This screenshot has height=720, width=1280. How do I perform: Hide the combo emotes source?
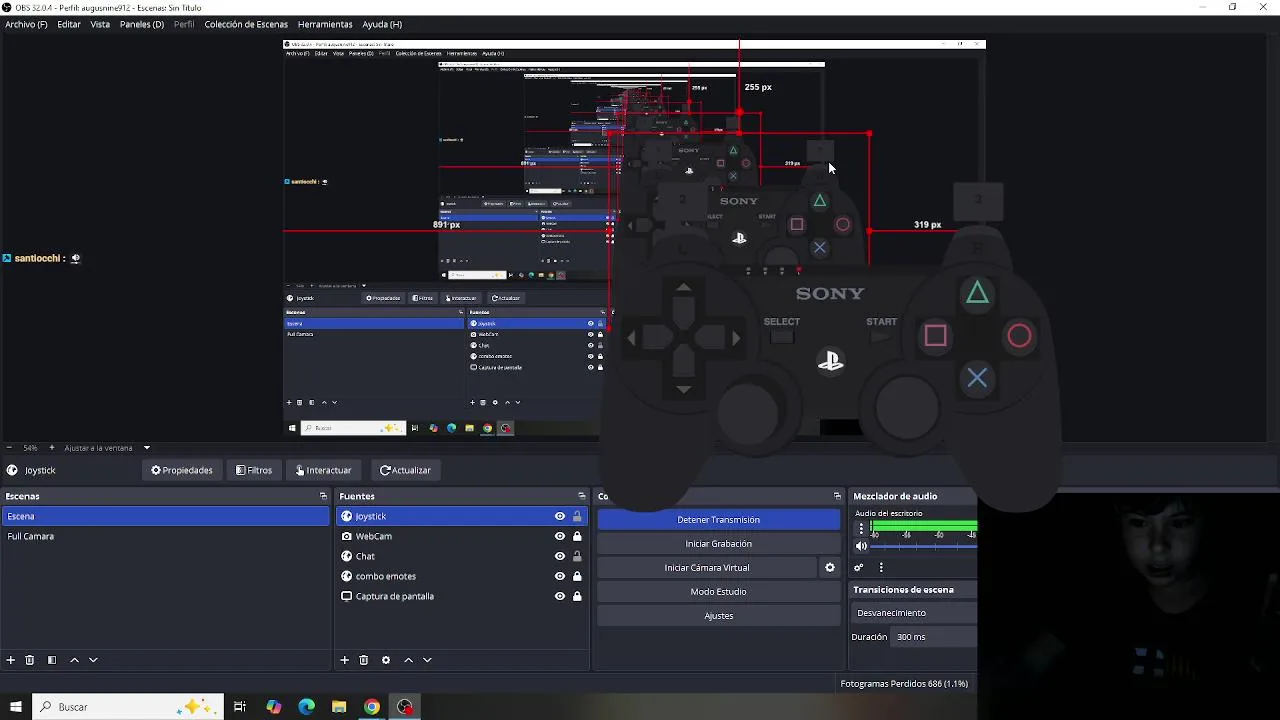pos(560,576)
